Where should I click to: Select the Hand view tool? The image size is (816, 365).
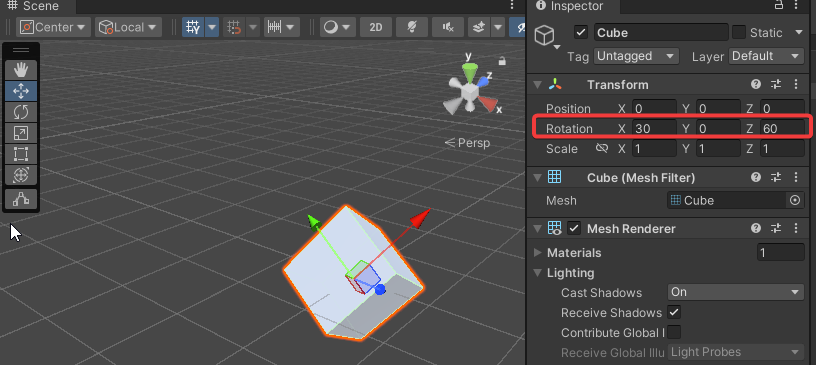(x=21, y=70)
